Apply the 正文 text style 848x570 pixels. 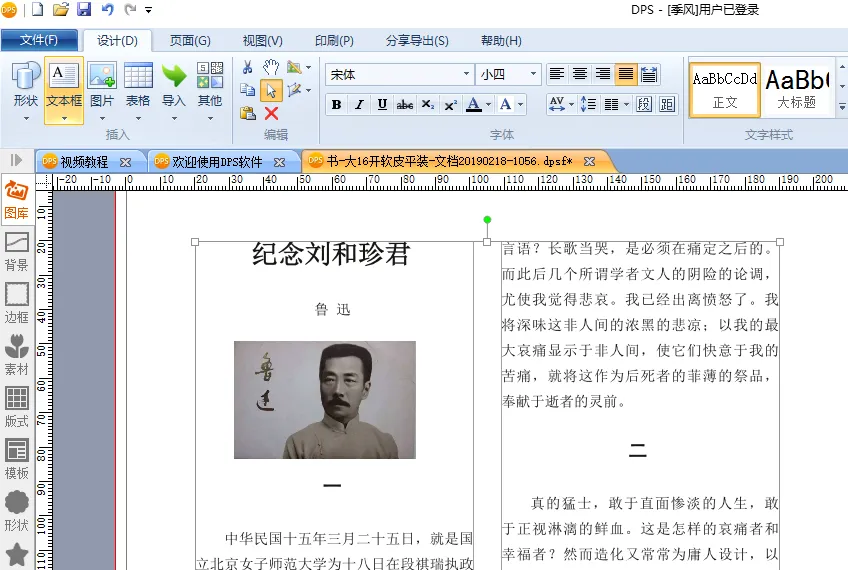click(x=725, y=89)
